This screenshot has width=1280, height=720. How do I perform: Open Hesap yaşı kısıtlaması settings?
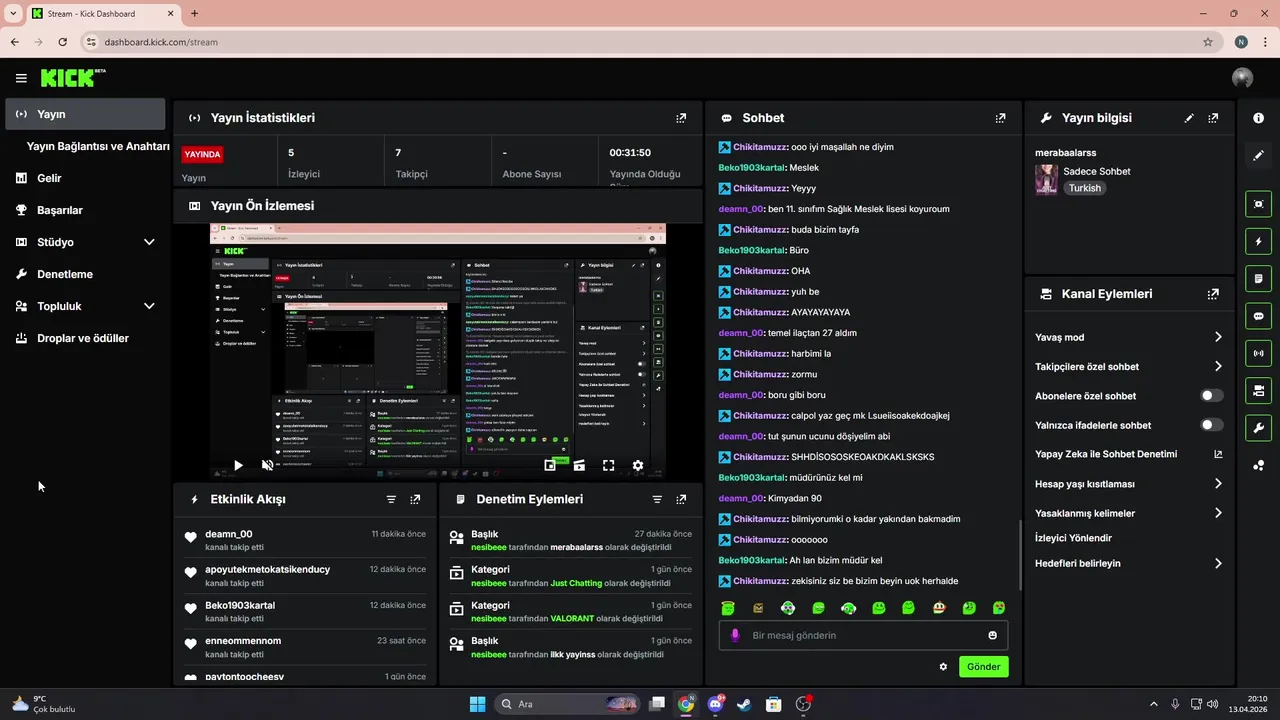(1128, 484)
